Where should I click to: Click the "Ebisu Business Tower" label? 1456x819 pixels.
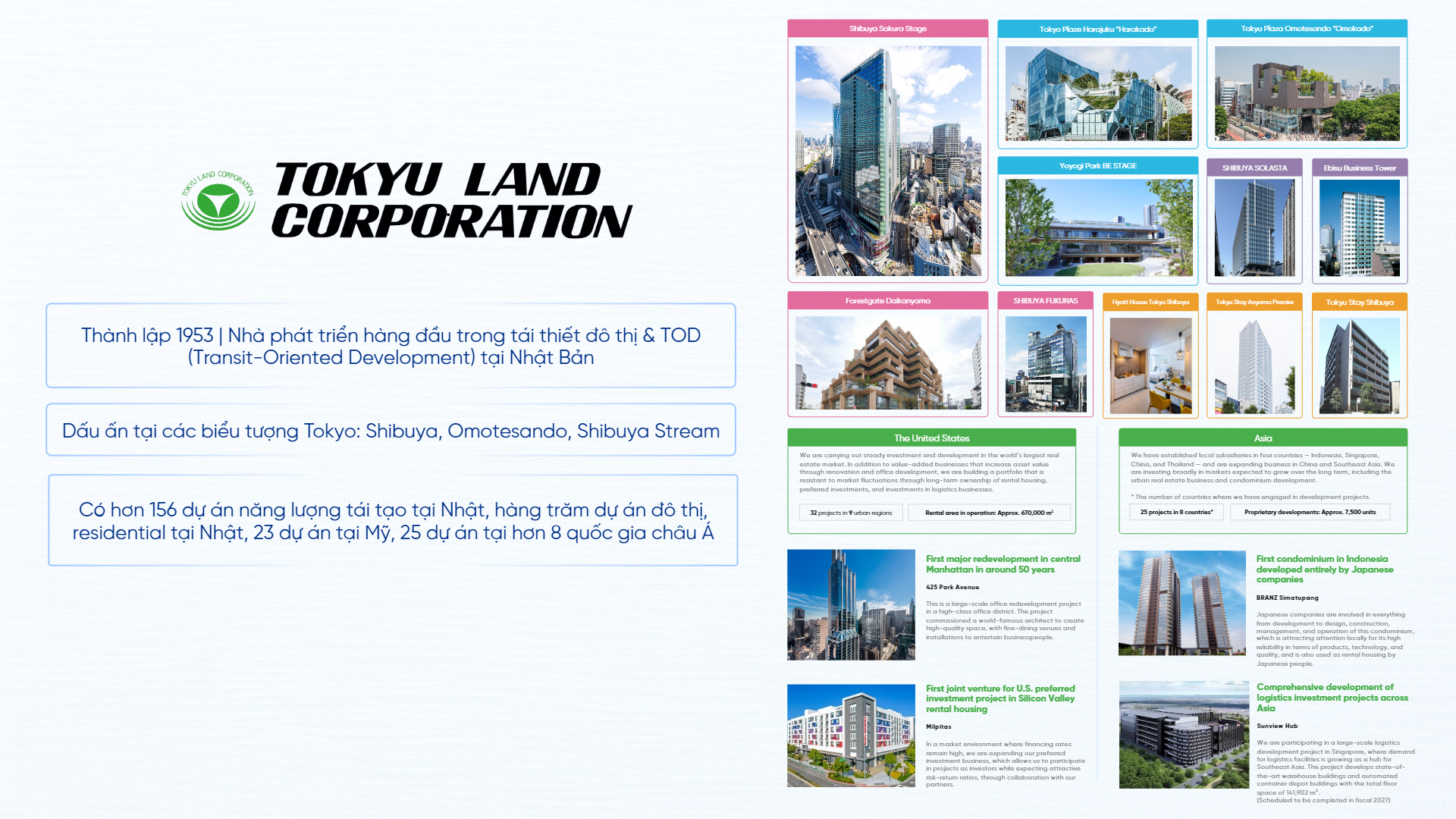click(x=1360, y=168)
